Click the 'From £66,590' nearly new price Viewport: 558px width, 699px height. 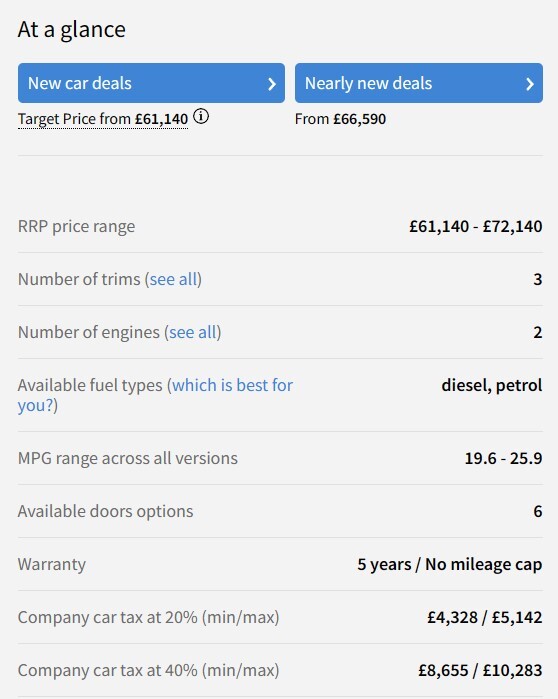click(x=340, y=119)
